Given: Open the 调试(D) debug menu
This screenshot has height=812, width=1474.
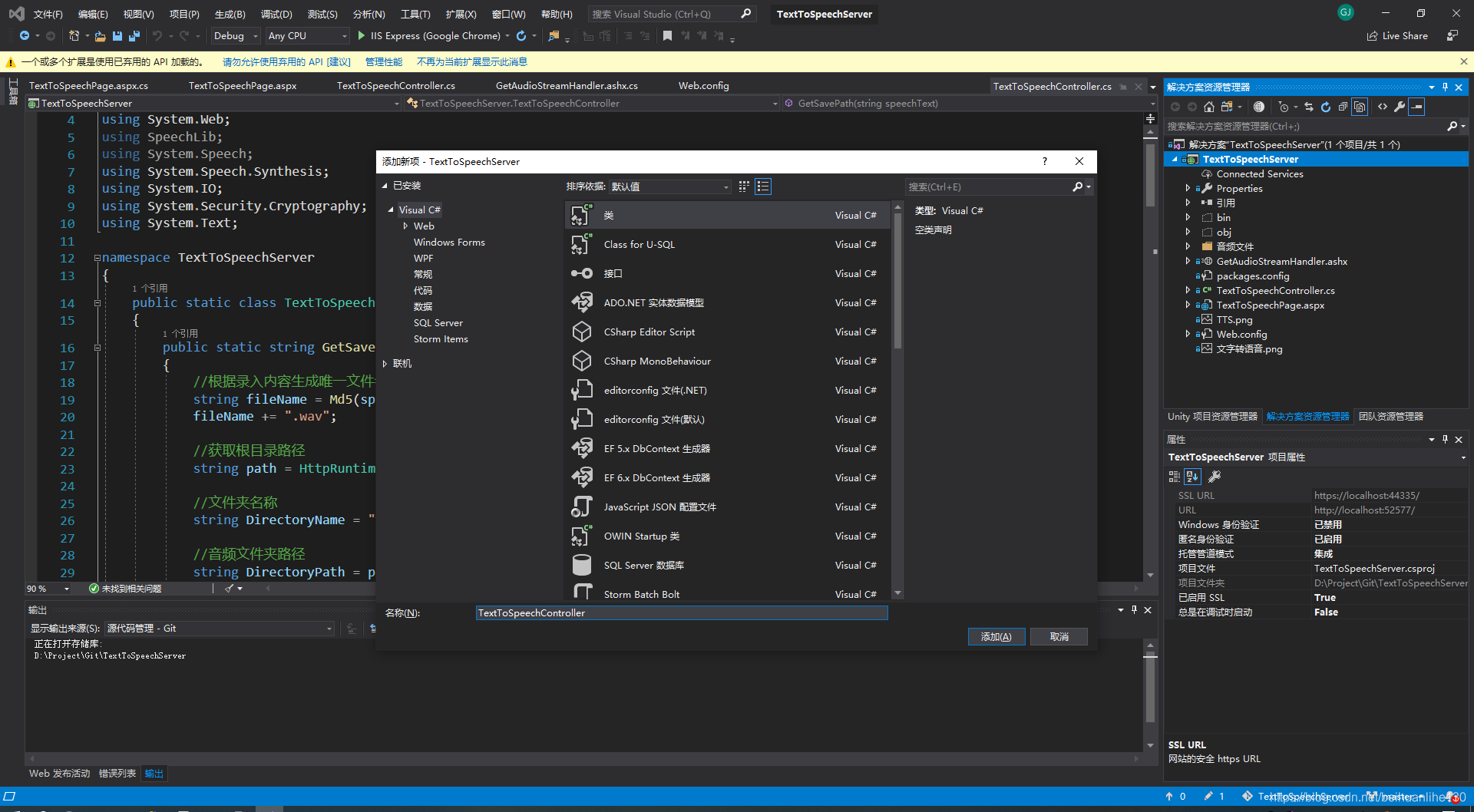Looking at the screenshot, I should 276,14.
